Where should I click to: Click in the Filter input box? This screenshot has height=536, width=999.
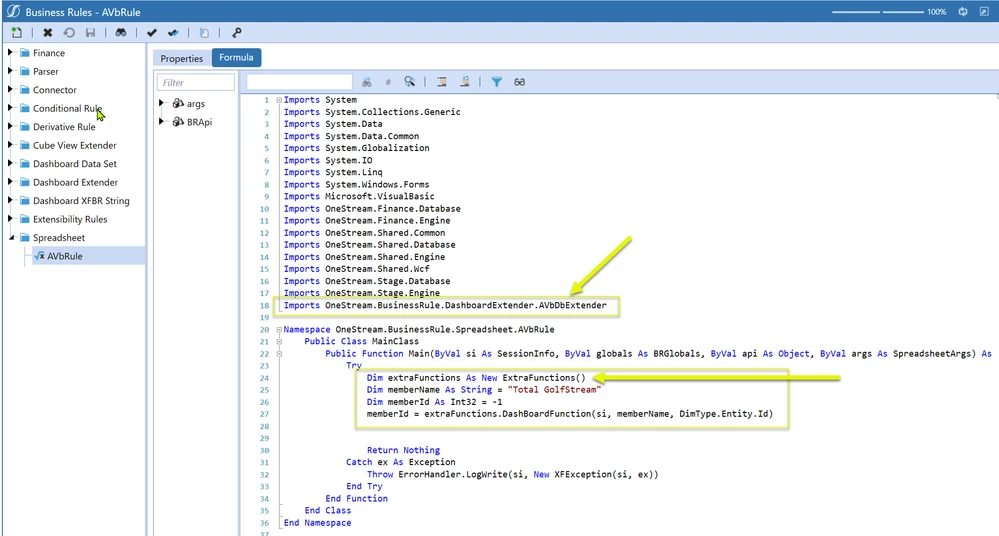(196, 82)
